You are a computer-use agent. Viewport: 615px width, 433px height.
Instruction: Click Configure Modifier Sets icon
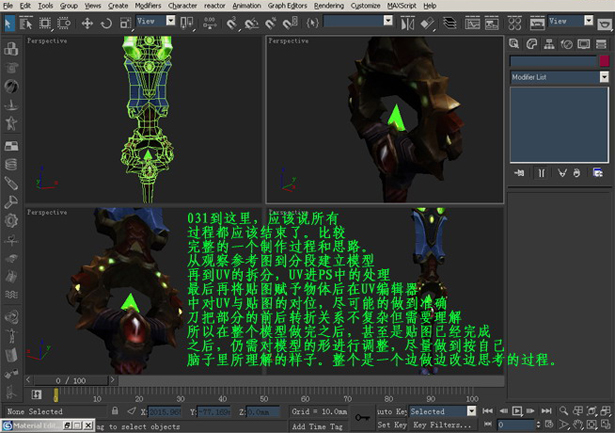596,173
